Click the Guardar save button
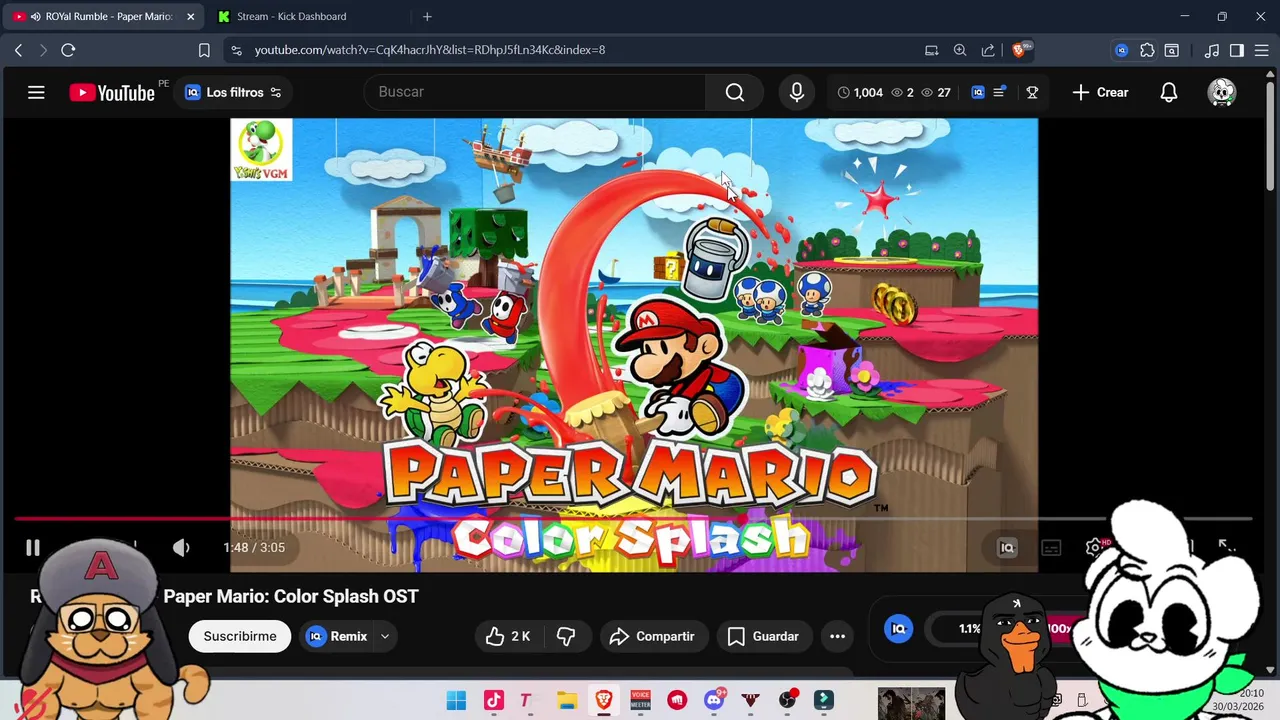The height and width of the screenshot is (720, 1280). pyautogui.click(x=763, y=636)
